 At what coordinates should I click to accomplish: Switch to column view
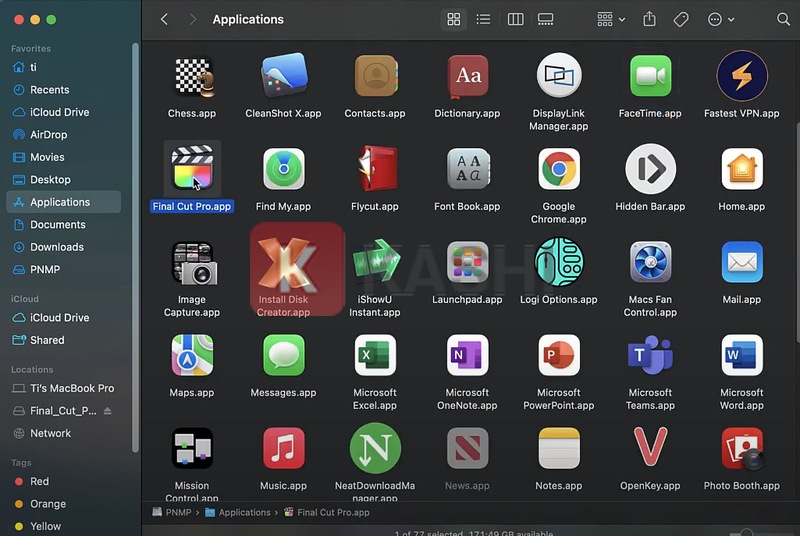click(515, 19)
